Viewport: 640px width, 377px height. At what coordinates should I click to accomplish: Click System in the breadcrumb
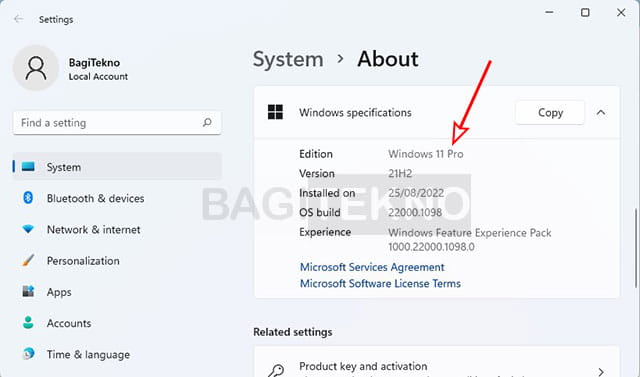click(x=288, y=59)
